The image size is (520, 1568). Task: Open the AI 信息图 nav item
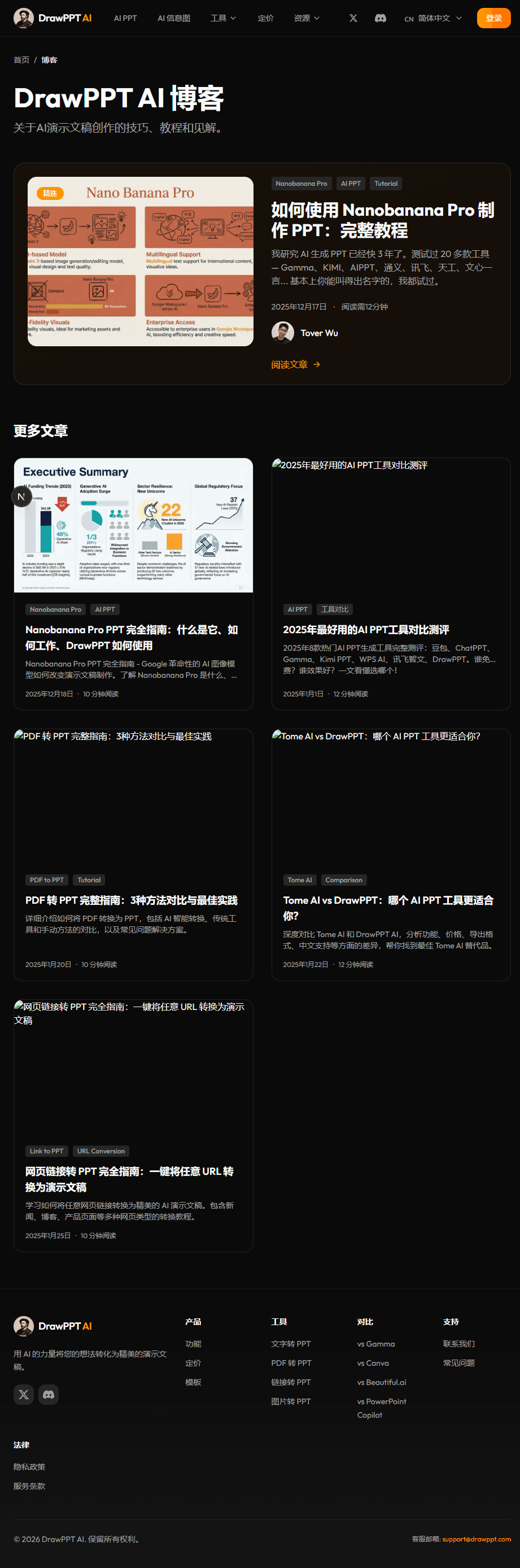[174, 18]
